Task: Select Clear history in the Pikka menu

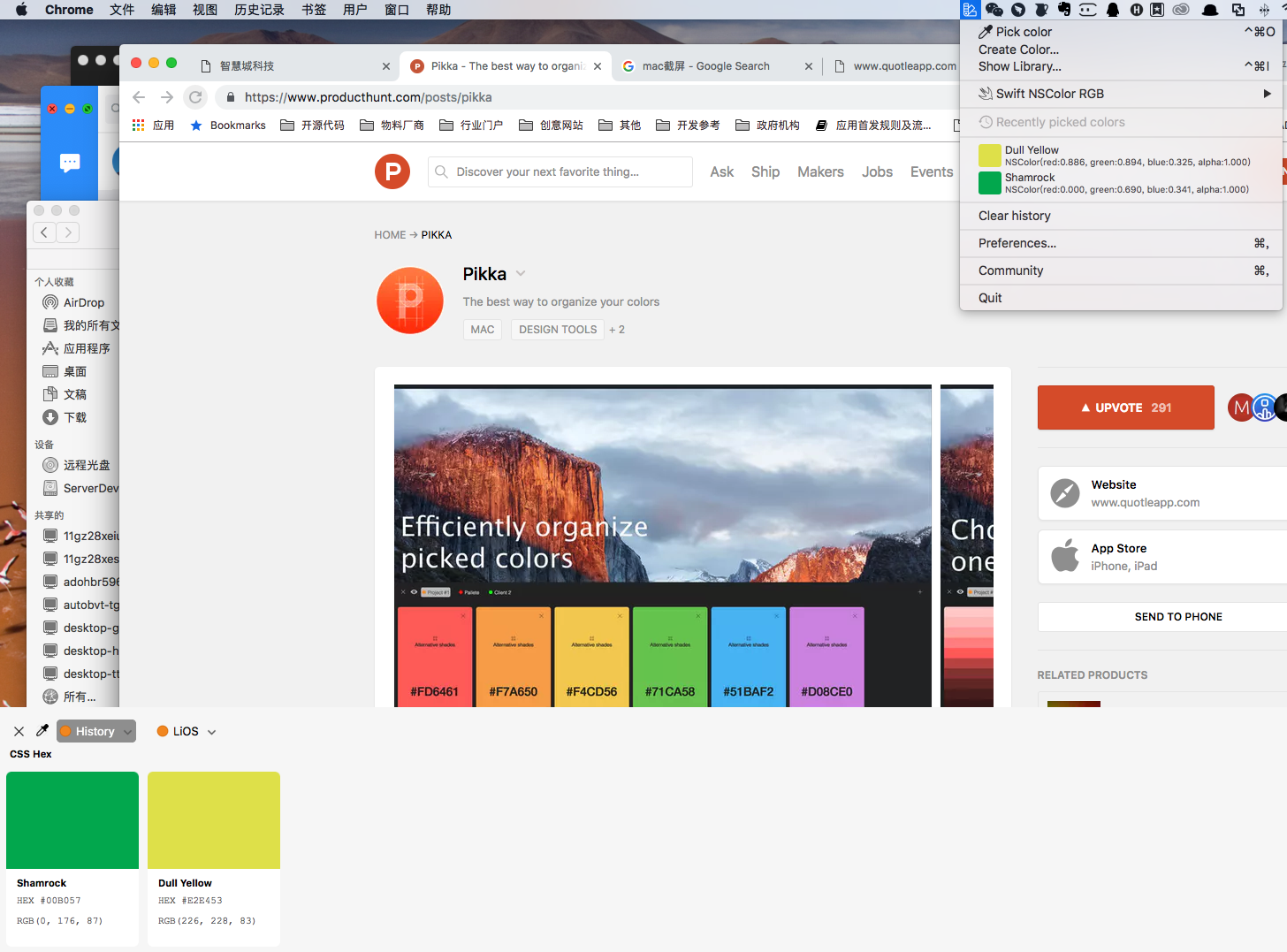Action: click(x=1014, y=216)
